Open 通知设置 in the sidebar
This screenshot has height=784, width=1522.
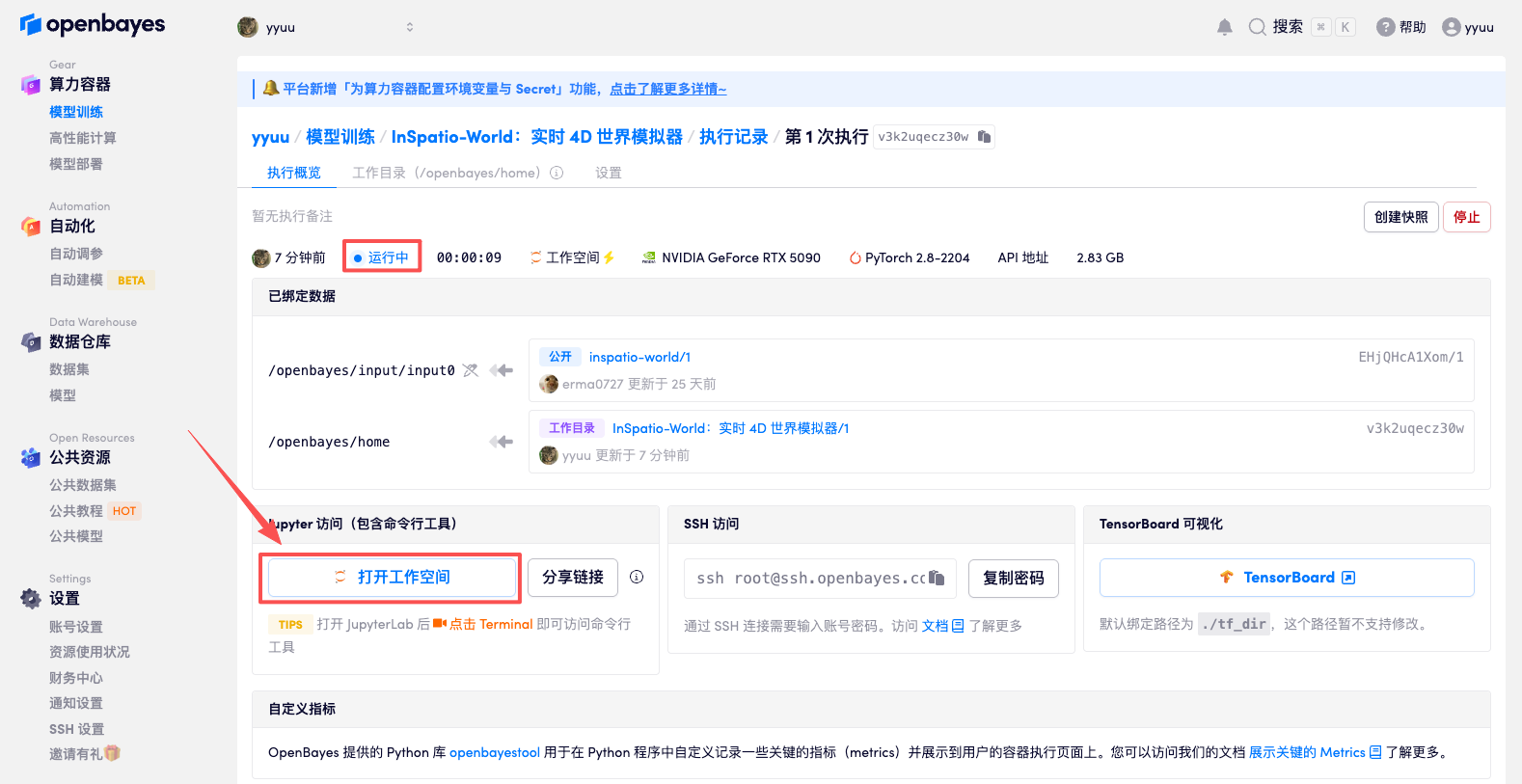(x=76, y=703)
